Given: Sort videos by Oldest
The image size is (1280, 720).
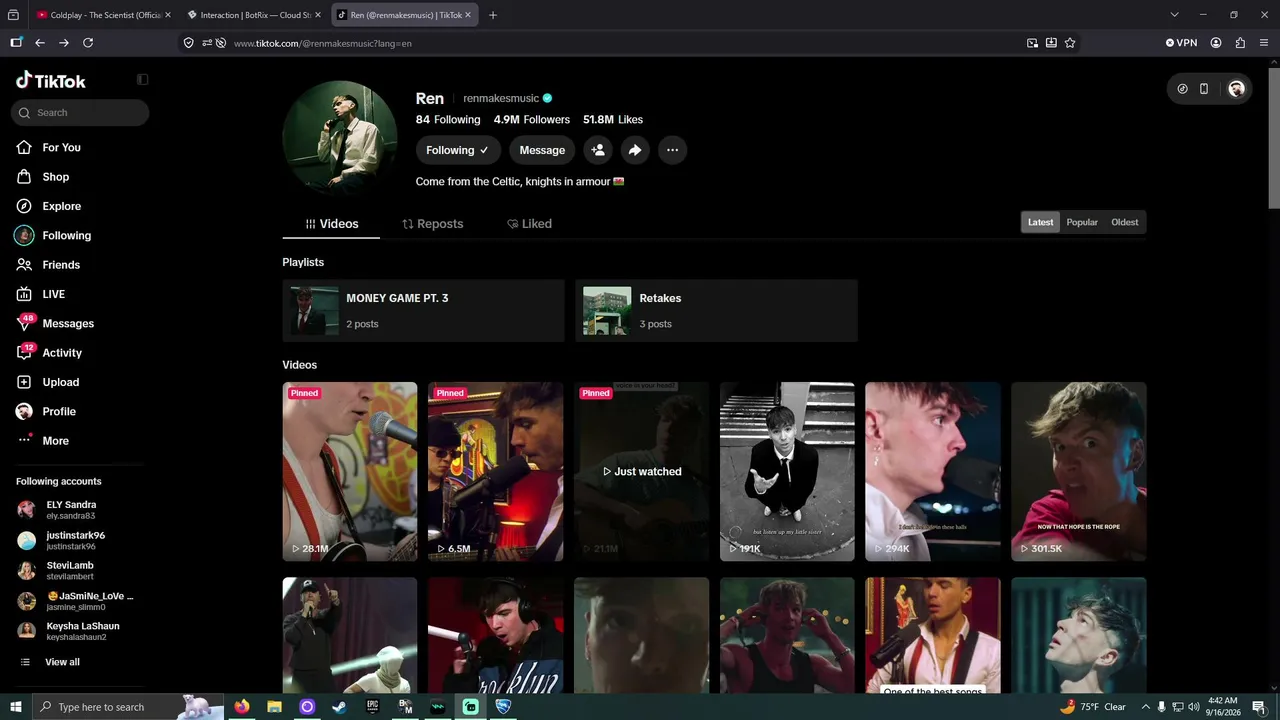Looking at the screenshot, I should 1125,222.
